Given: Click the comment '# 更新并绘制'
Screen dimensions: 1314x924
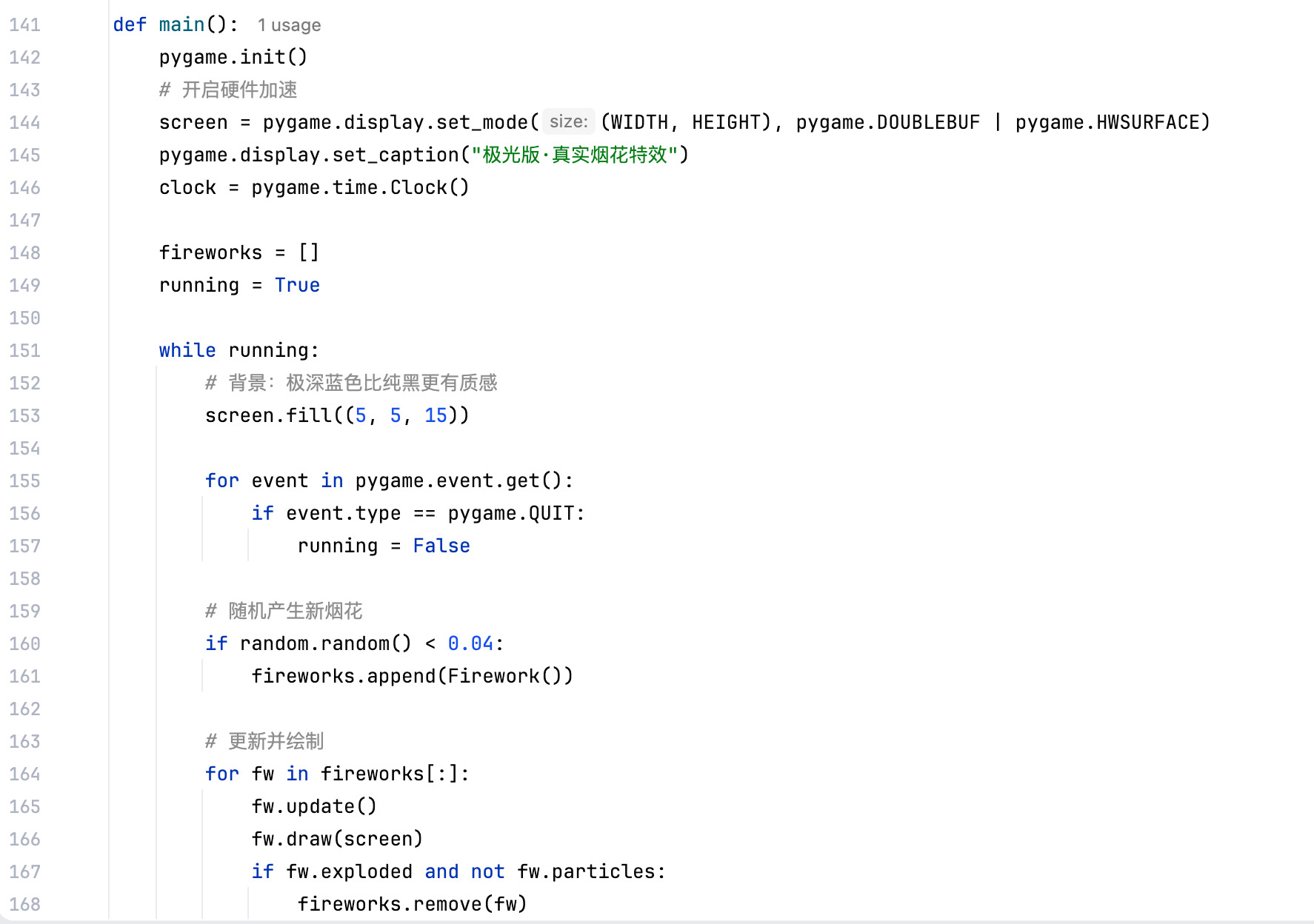Looking at the screenshot, I should pyautogui.click(x=264, y=742).
